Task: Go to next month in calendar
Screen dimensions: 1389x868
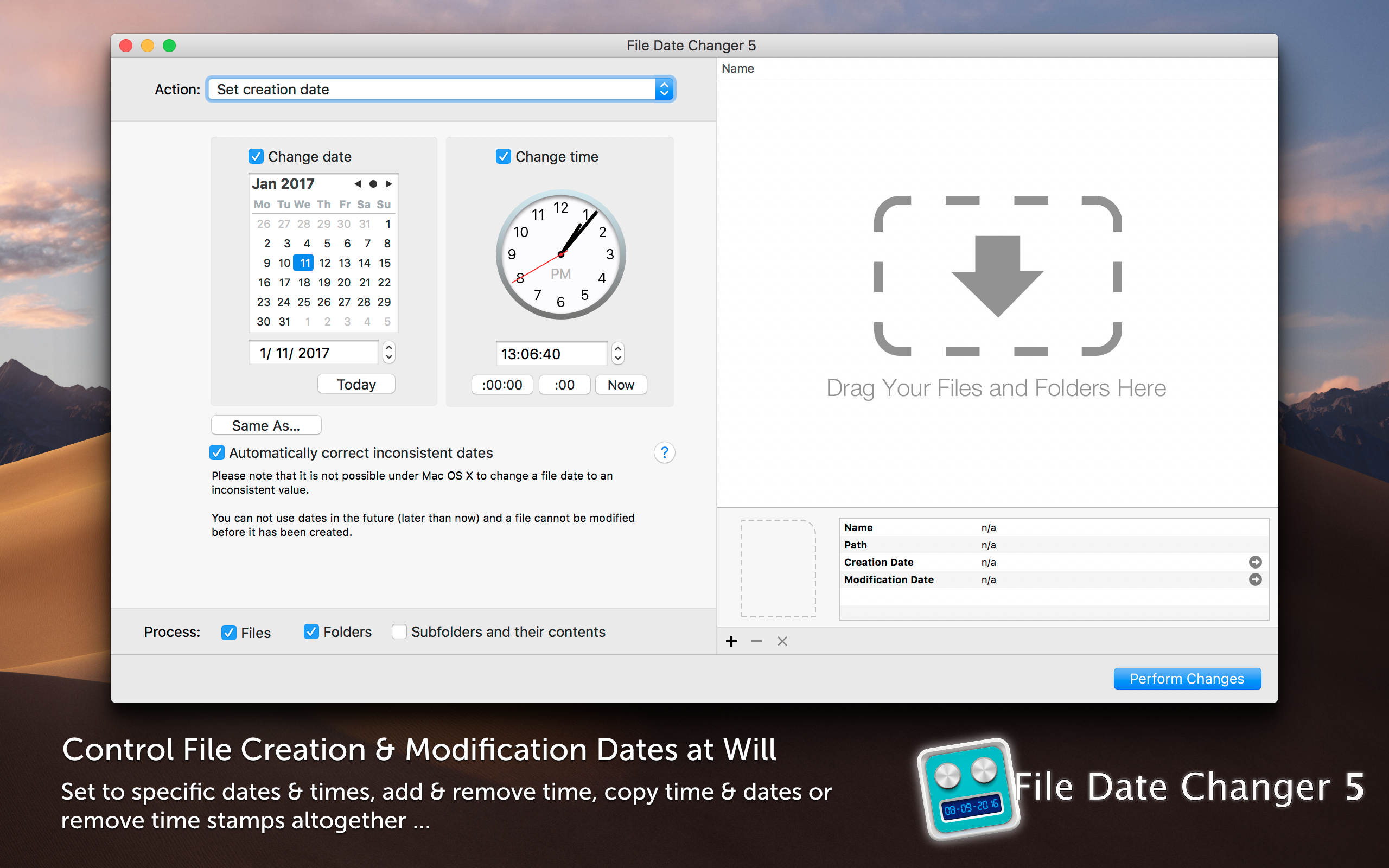Action: click(388, 184)
